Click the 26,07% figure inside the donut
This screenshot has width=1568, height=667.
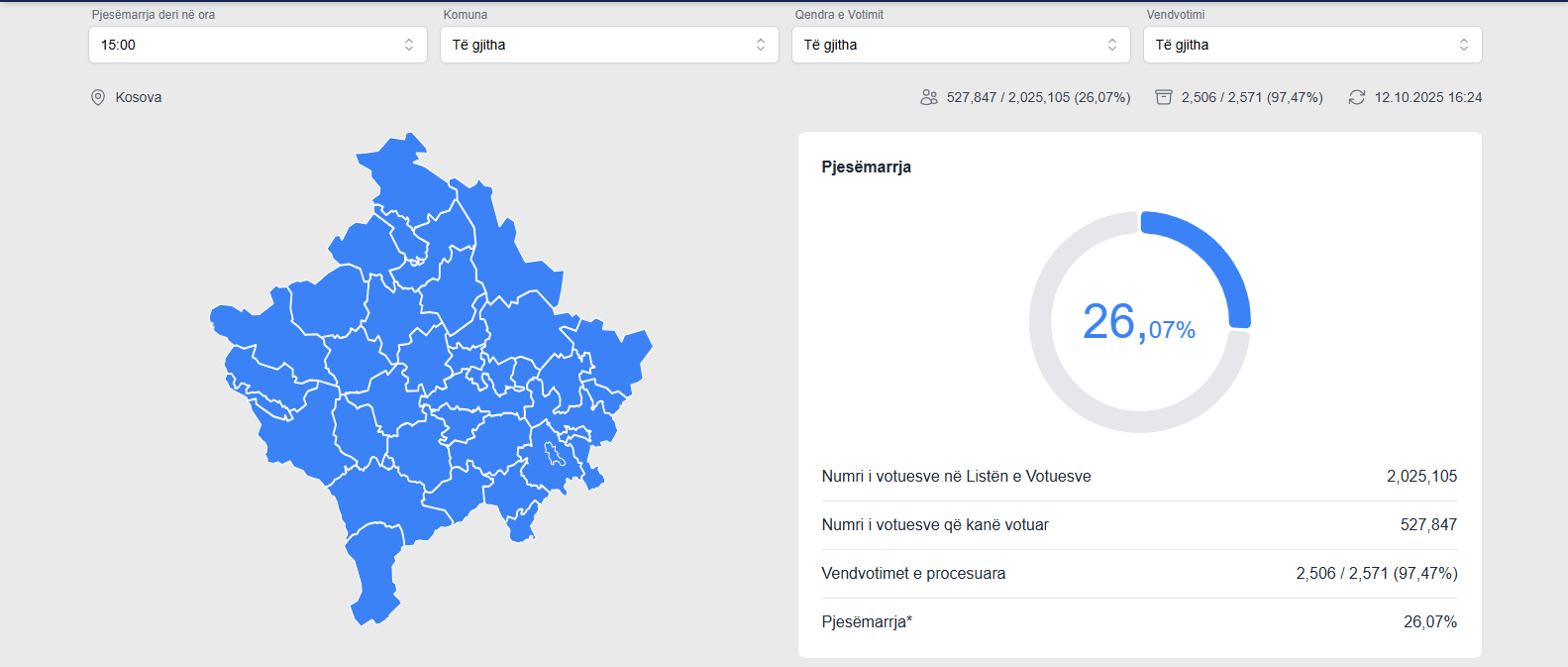[x=1139, y=323]
